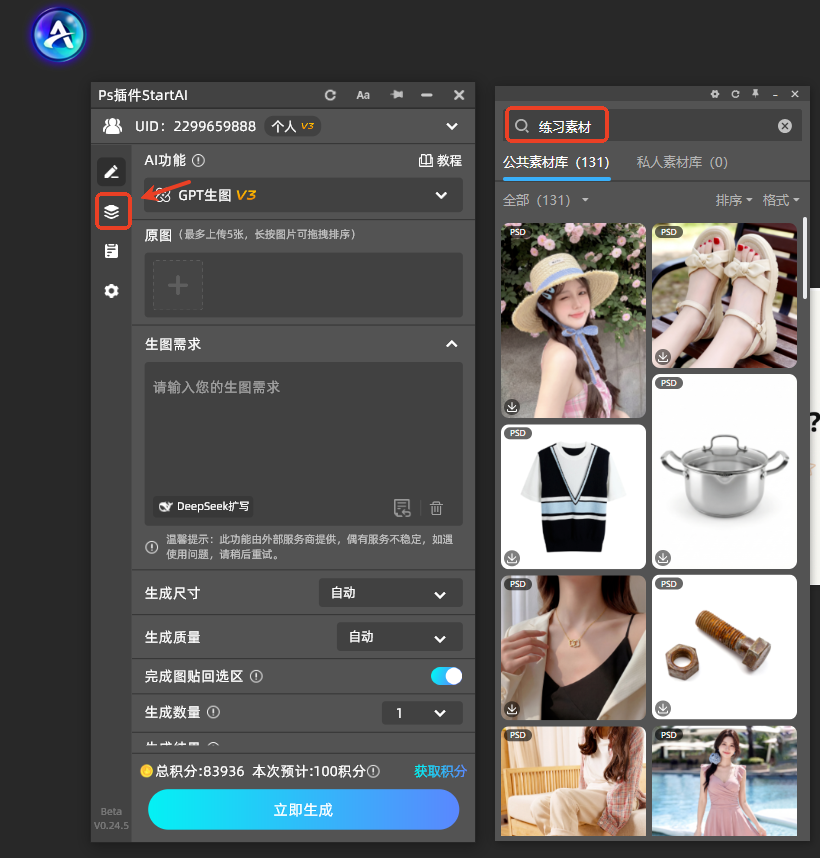820x858 pixels.
Task: Download the necklace model PSD
Action: coord(512,709)
